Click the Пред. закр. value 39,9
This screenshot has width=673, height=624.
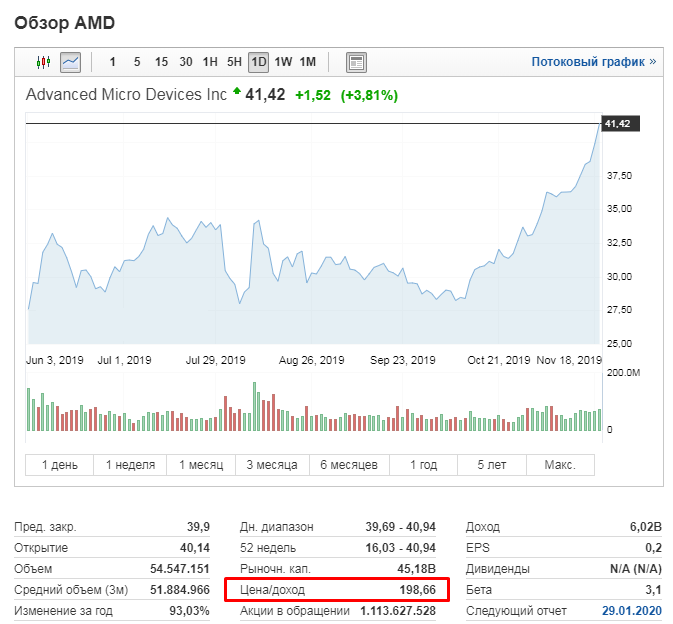[x=198, y=527]
